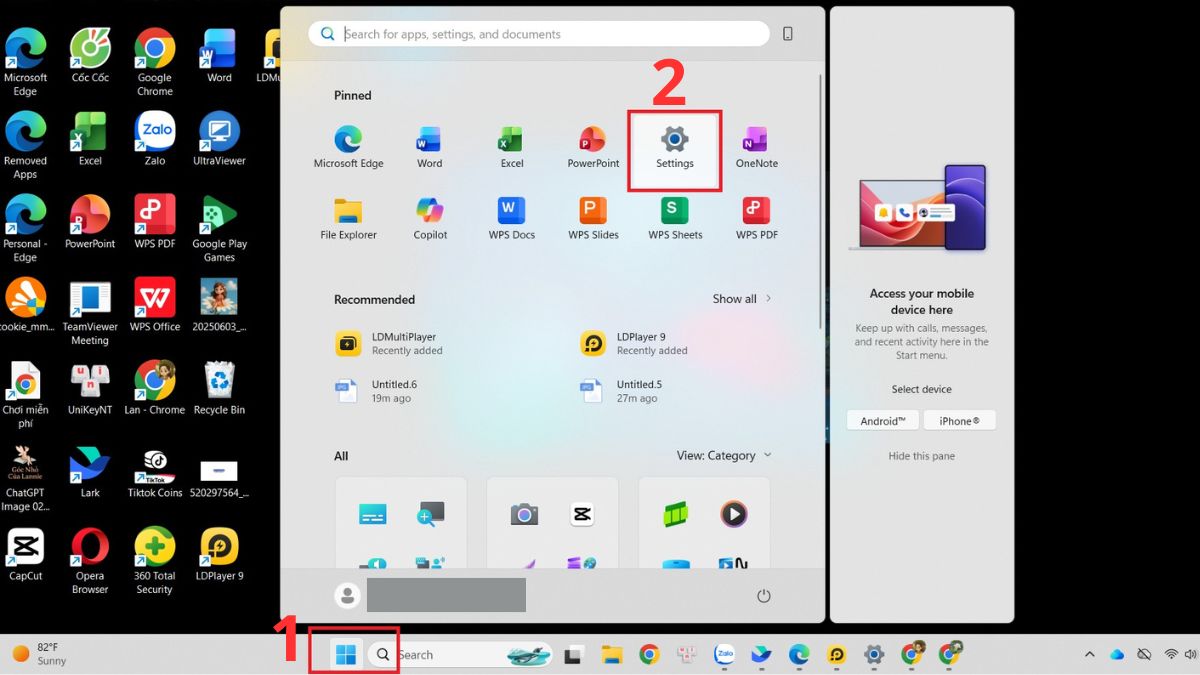Open pinned File Explorer
The width and height of the screenshot is (1200, 675).
click(348, 219)
